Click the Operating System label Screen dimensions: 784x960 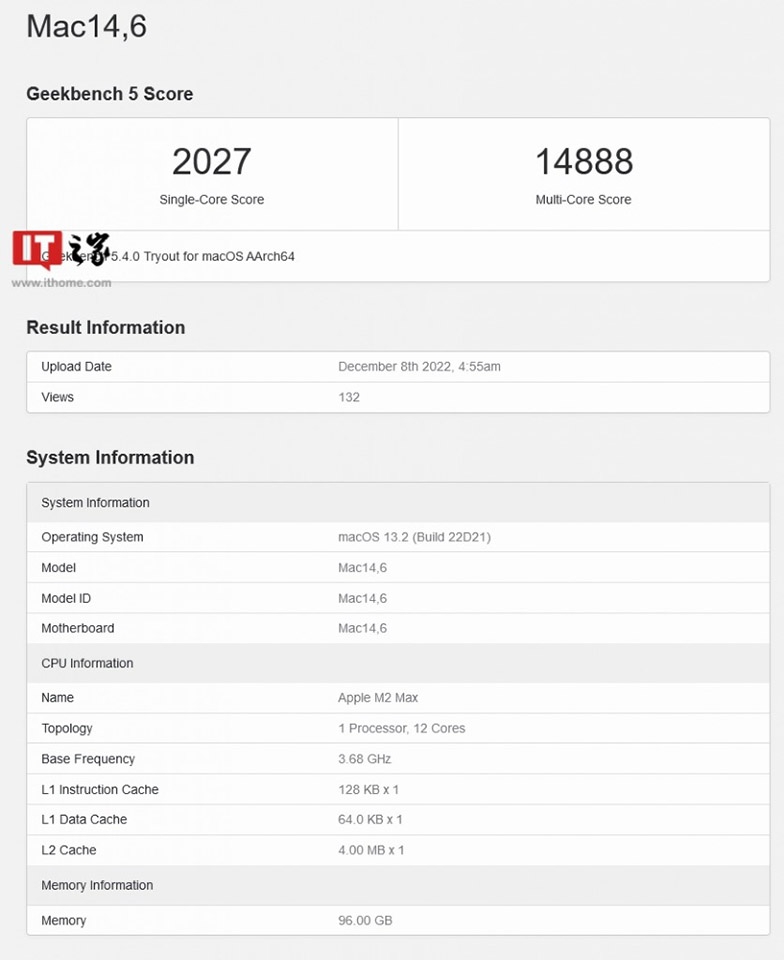[x=92, y=537]
